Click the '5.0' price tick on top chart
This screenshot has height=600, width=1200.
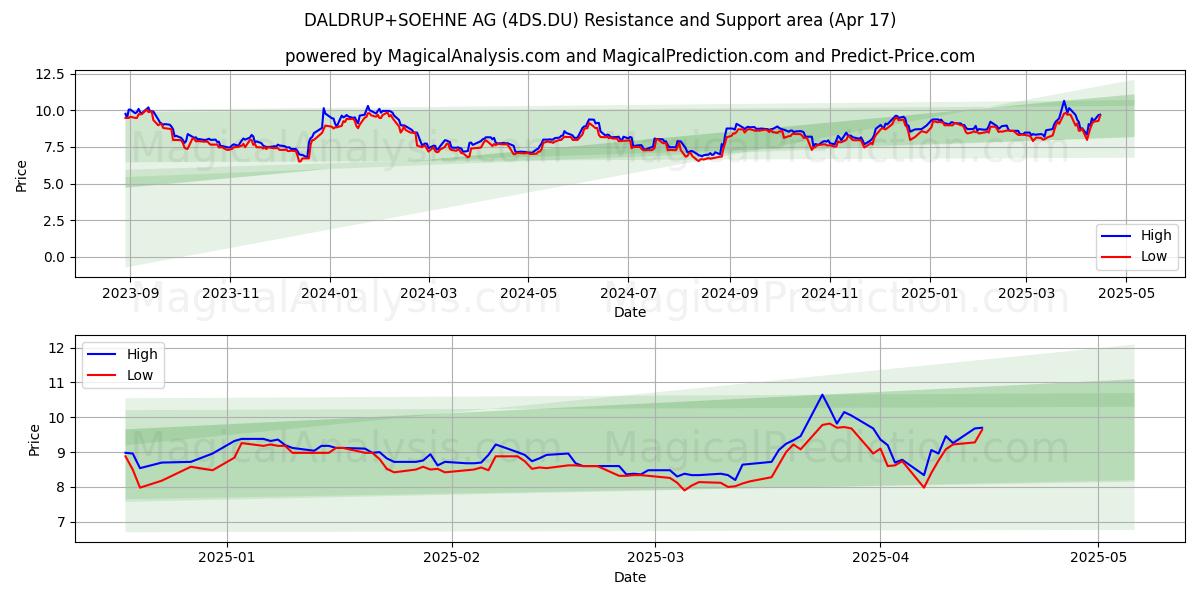click(x=55, y=184)
